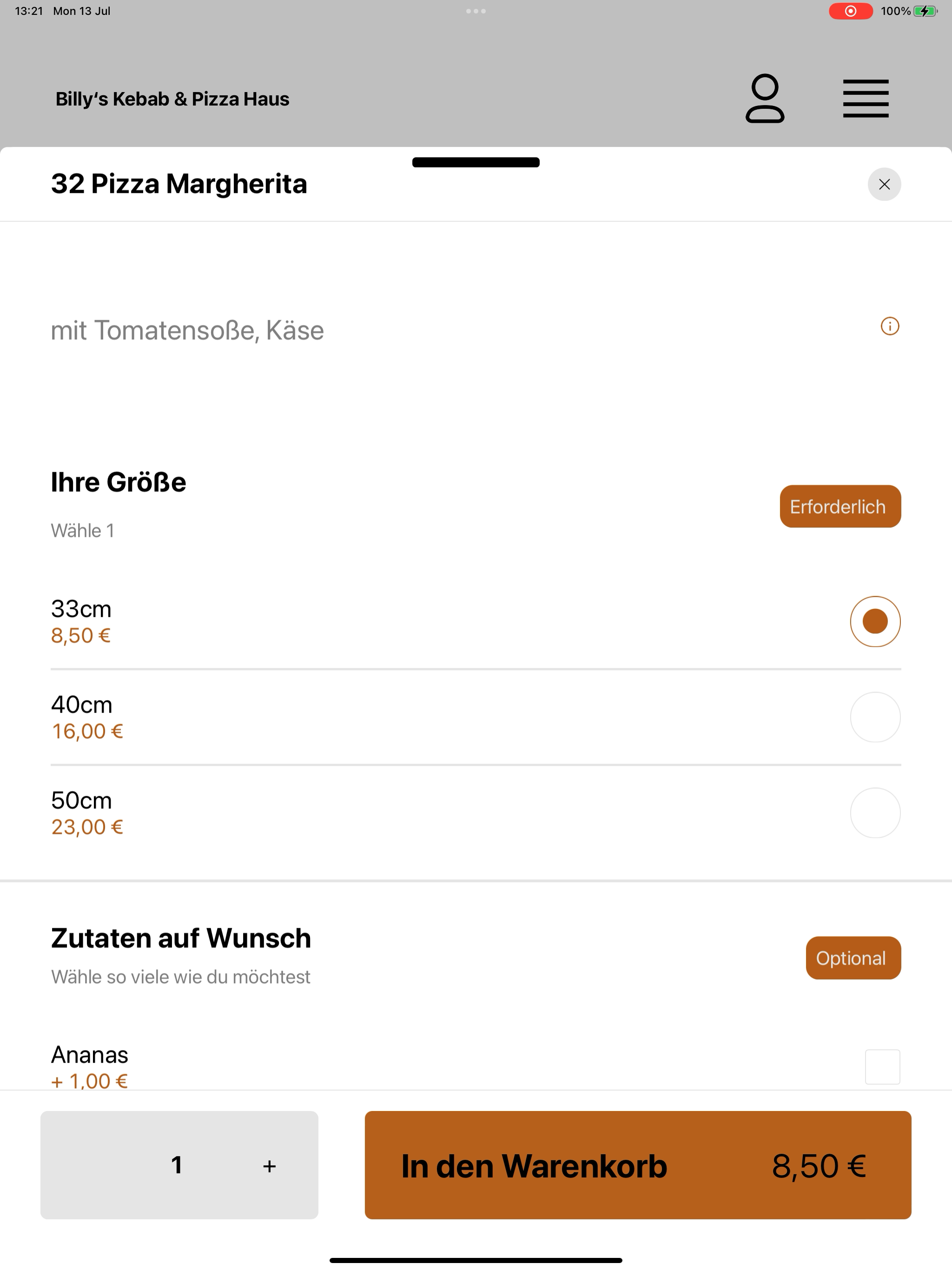This screenshot has width=952, height=1270.
Task: Open the user profile icon
Action: click(765, 98)
